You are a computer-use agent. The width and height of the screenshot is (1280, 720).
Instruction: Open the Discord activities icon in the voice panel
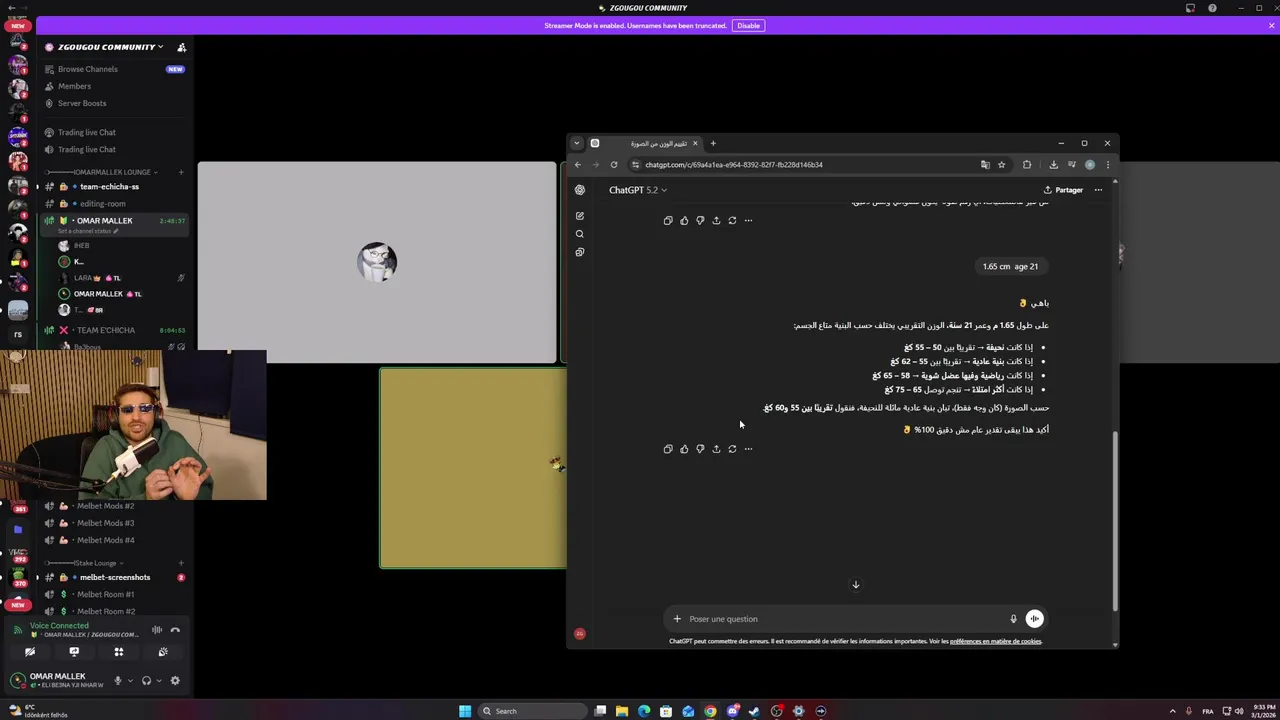pyautogui.click(x=118, y=652)
